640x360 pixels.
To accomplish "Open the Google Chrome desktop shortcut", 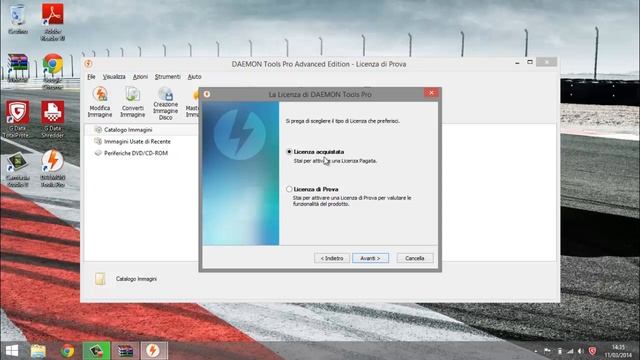I will 53,71.
